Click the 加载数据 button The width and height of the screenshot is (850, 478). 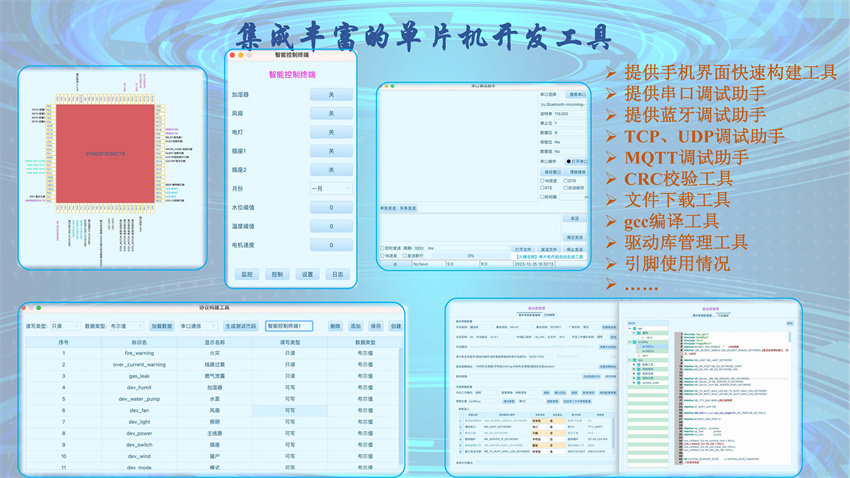[x=162, y=326]
